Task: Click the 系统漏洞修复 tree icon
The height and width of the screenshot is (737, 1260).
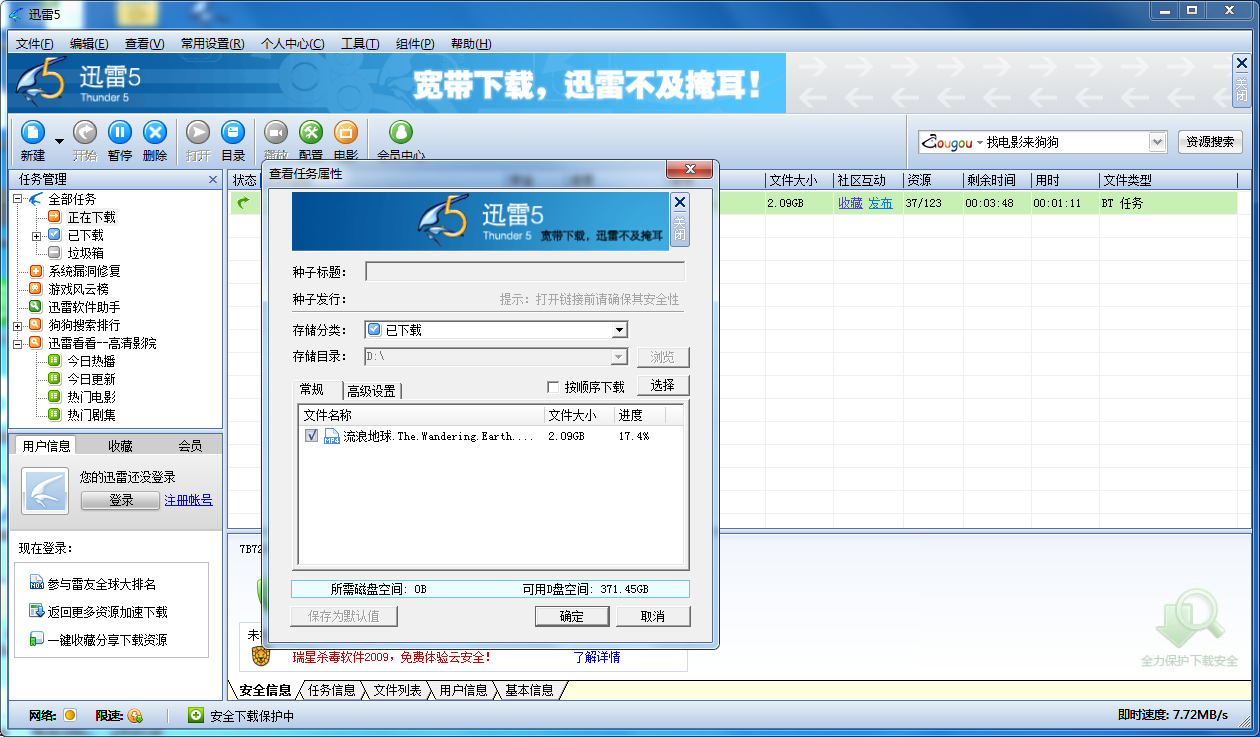Action: [x=36, y=271]
